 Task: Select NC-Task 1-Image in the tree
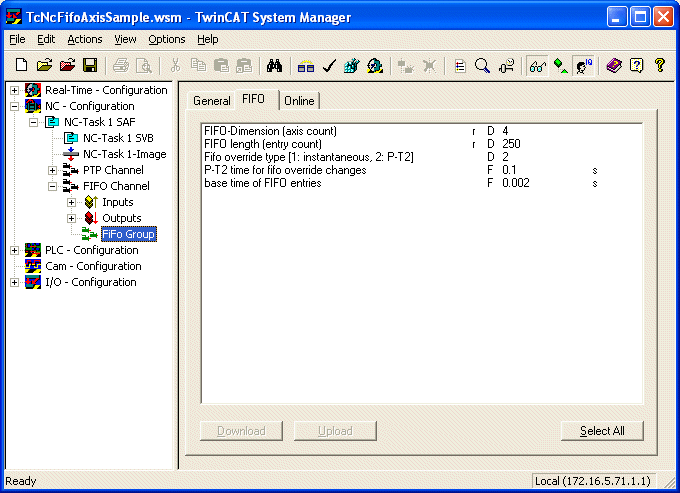pyautogui.click(x=124, y=154)
